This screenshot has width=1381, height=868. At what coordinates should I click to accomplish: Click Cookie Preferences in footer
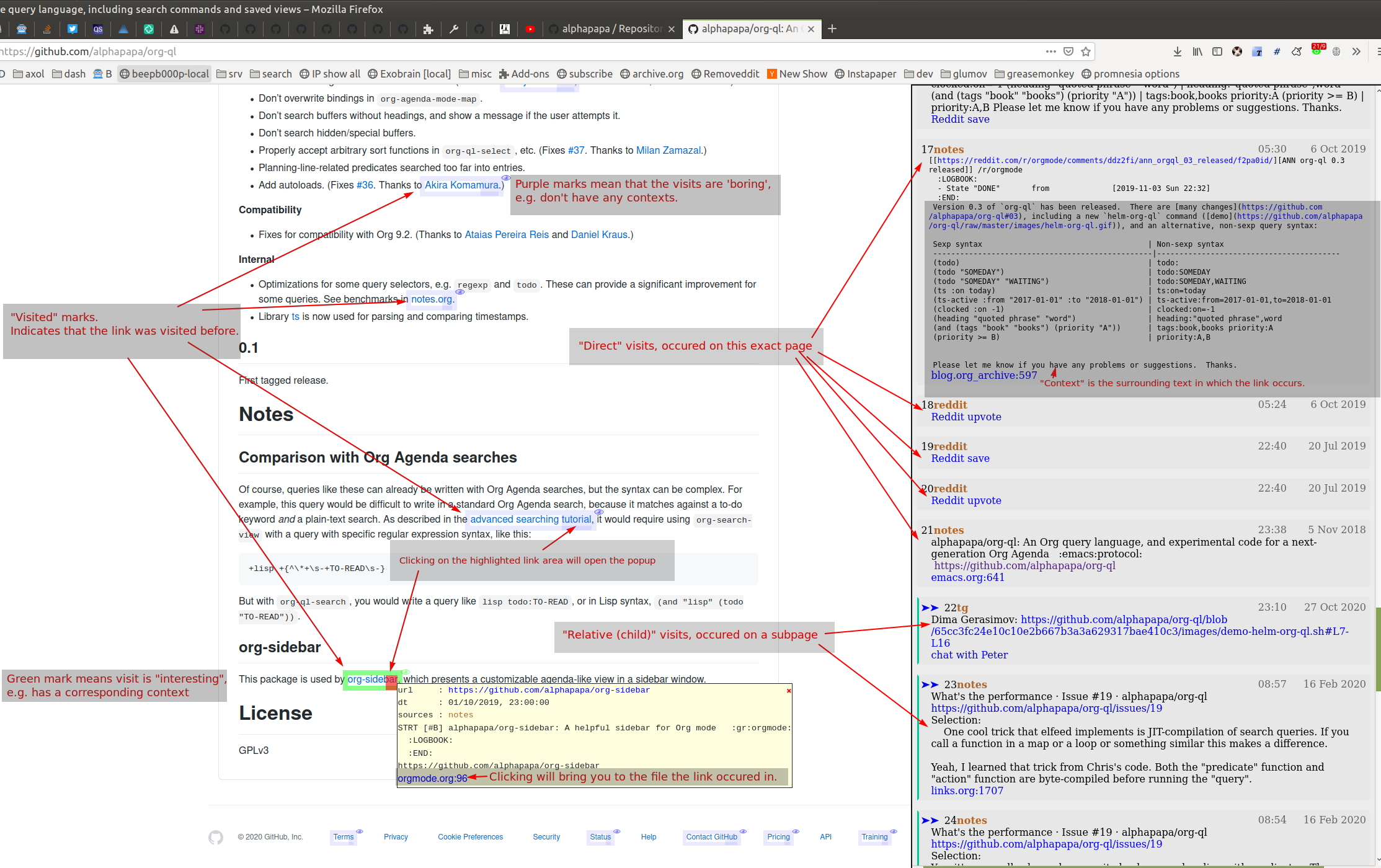coord(470,837)
